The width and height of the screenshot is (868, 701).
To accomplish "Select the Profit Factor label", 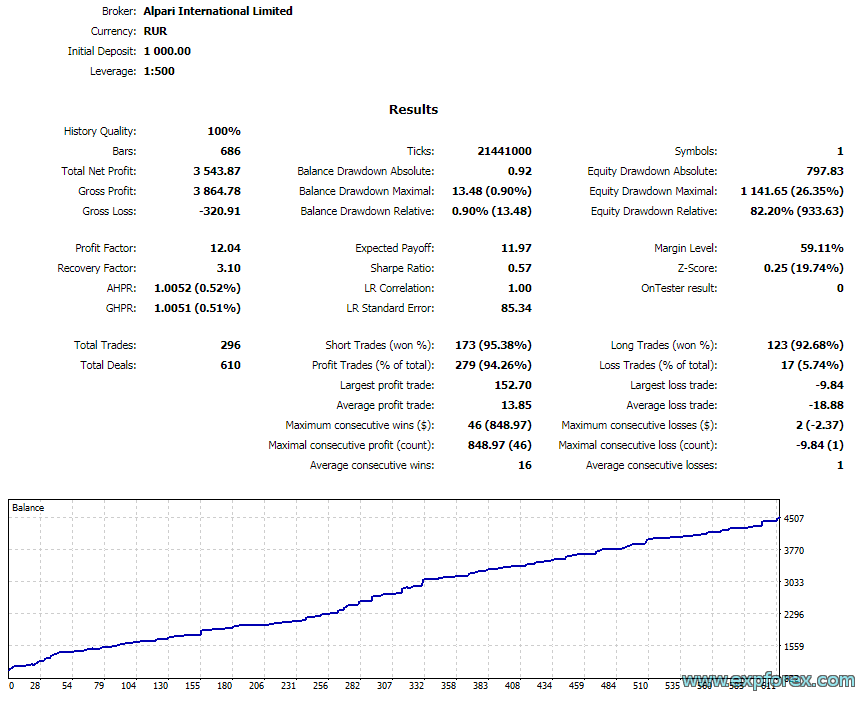I will [x=106, y=248].
